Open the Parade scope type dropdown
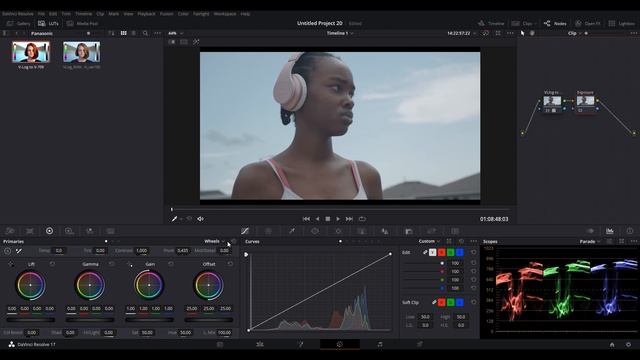The image size is (640, 360). pos(590,242)
